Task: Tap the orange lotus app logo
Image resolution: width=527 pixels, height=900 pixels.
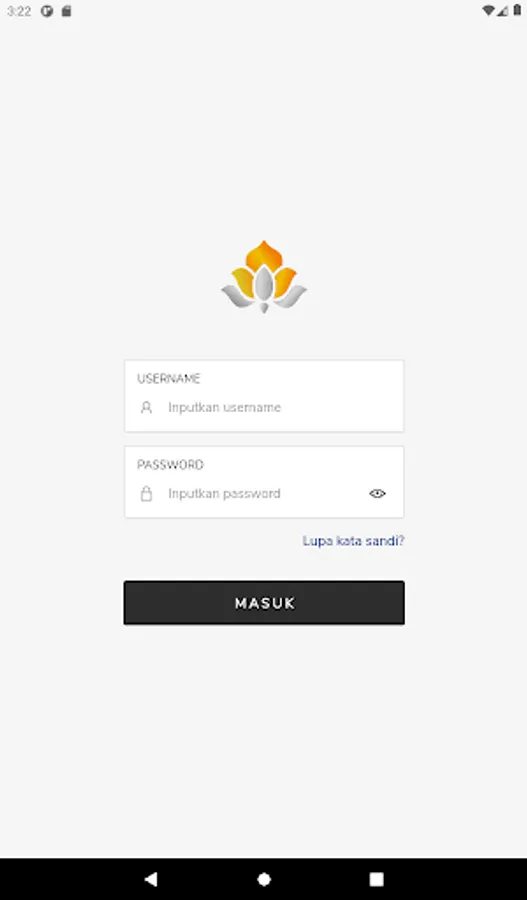Action: [264, 276]
